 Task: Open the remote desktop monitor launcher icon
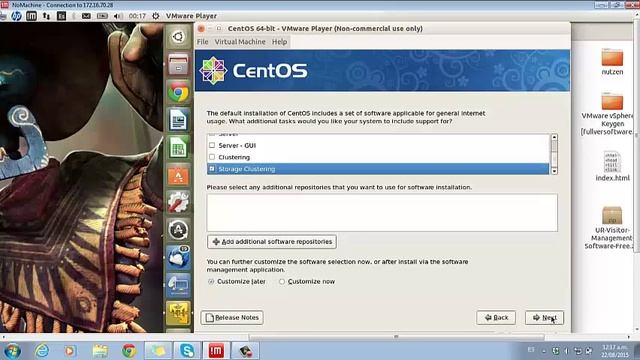click(x=178, y=285)
